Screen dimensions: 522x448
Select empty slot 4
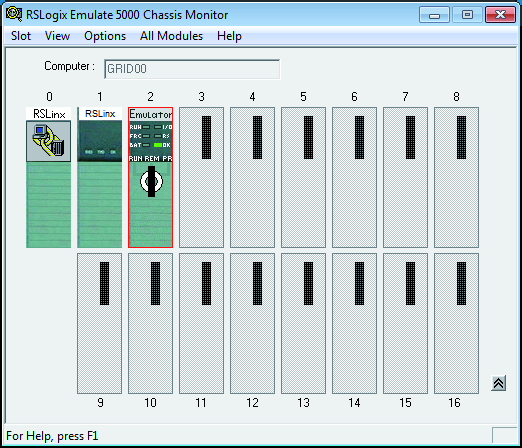tap(252, 177)
